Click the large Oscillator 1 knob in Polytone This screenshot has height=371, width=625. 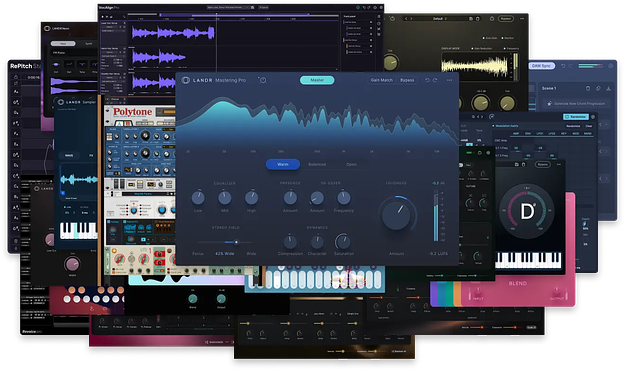pyautogui.click(x=145, y=136)
